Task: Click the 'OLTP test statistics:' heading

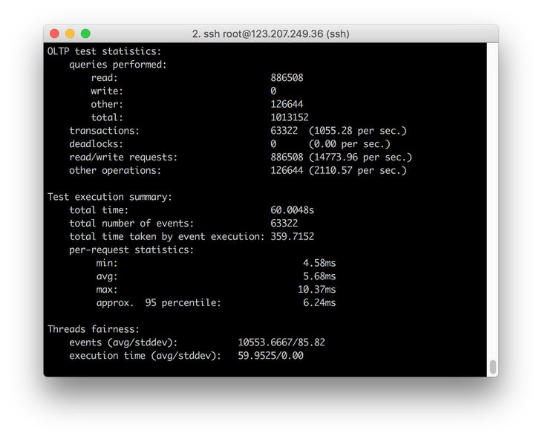Action: coord(104,52)
